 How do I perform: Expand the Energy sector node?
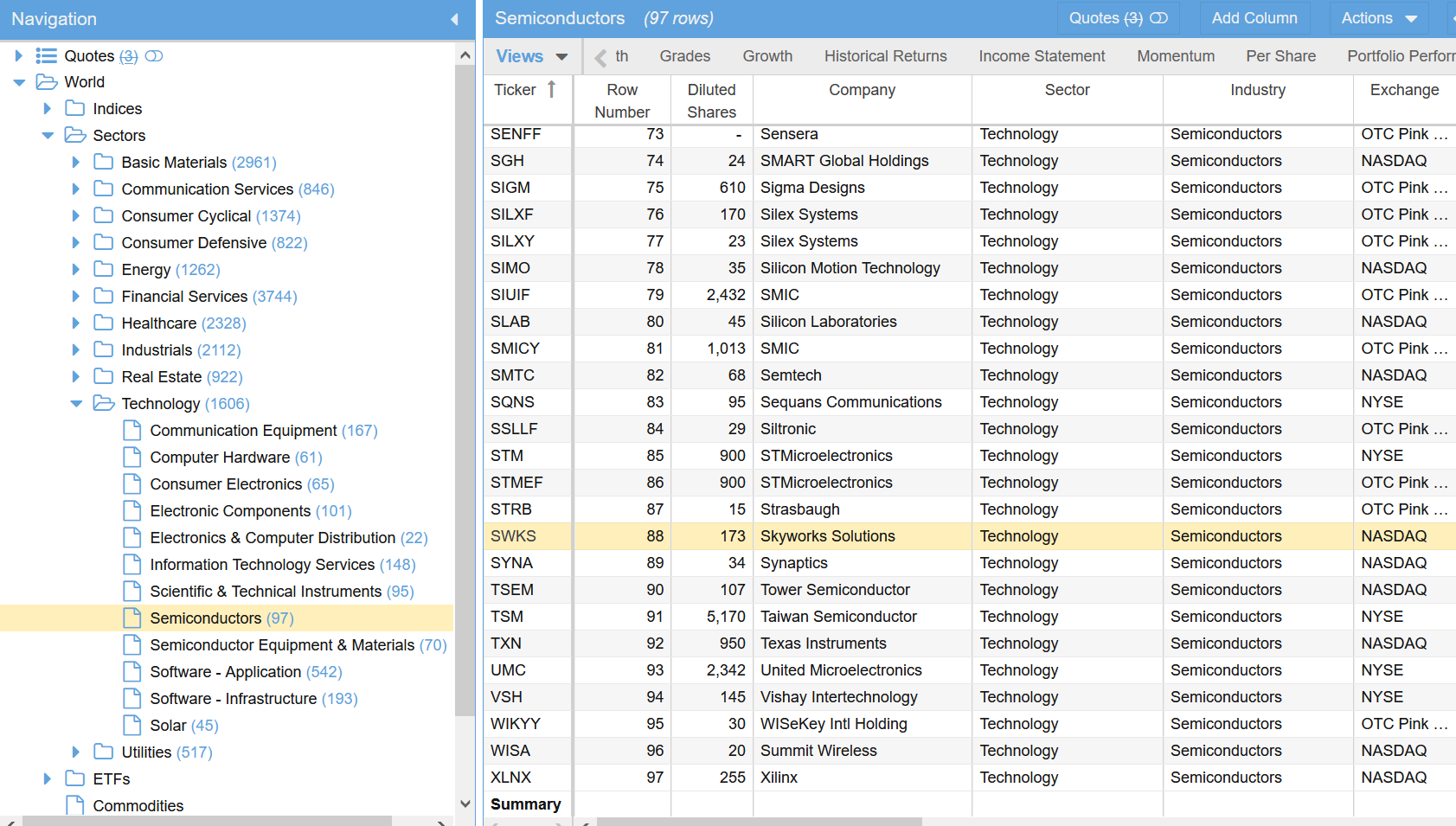tap(76, 269)
